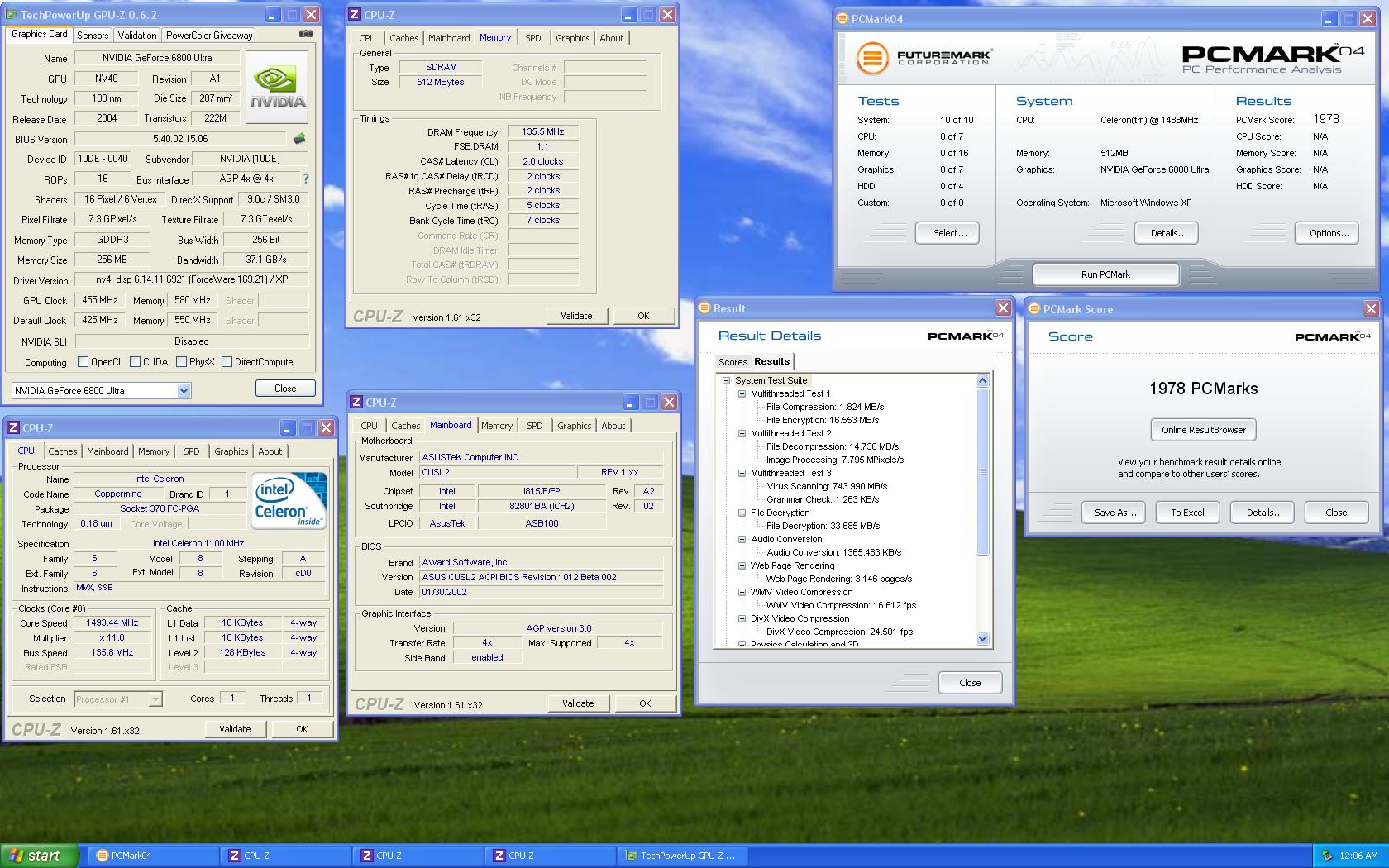Enable the PhysX checkbox
The width and height of the screenshot is (1389, 868).
(x=181, y=361)
